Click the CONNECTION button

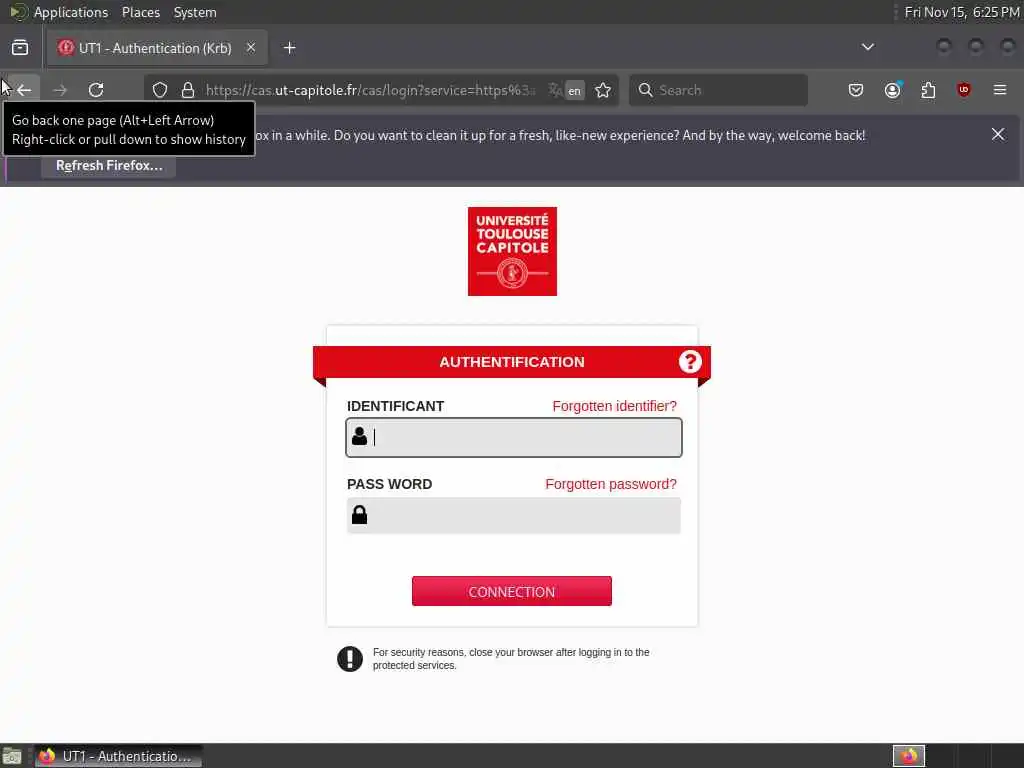[512, 591]
